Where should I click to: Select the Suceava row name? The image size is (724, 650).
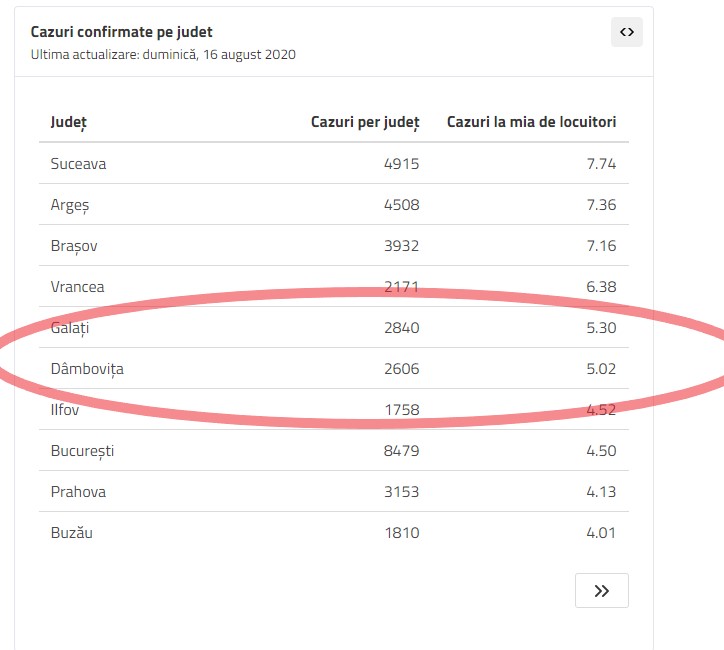tap(78, 164)
